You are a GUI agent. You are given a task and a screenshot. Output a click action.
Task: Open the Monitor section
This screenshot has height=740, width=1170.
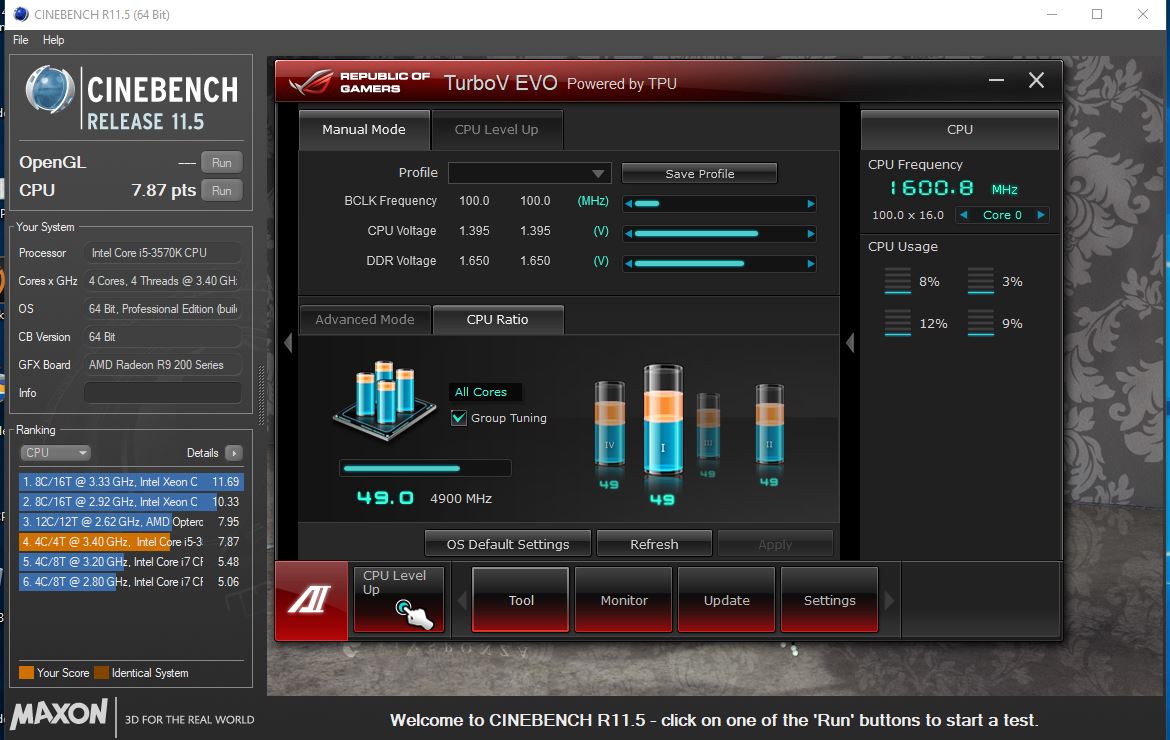(x=624, y=600)
